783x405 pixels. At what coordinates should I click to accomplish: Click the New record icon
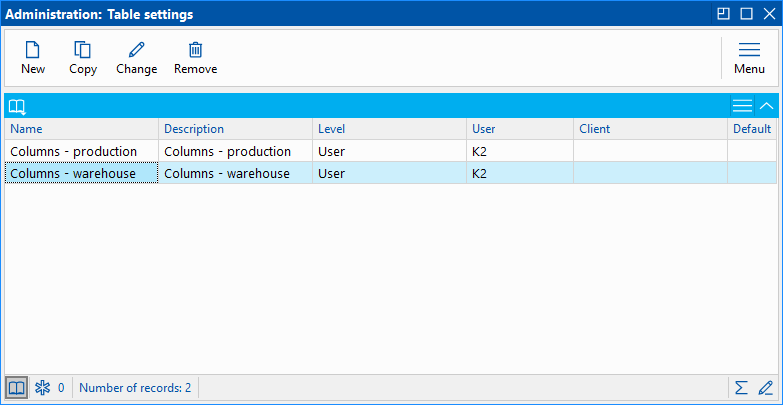click(33, 51)
